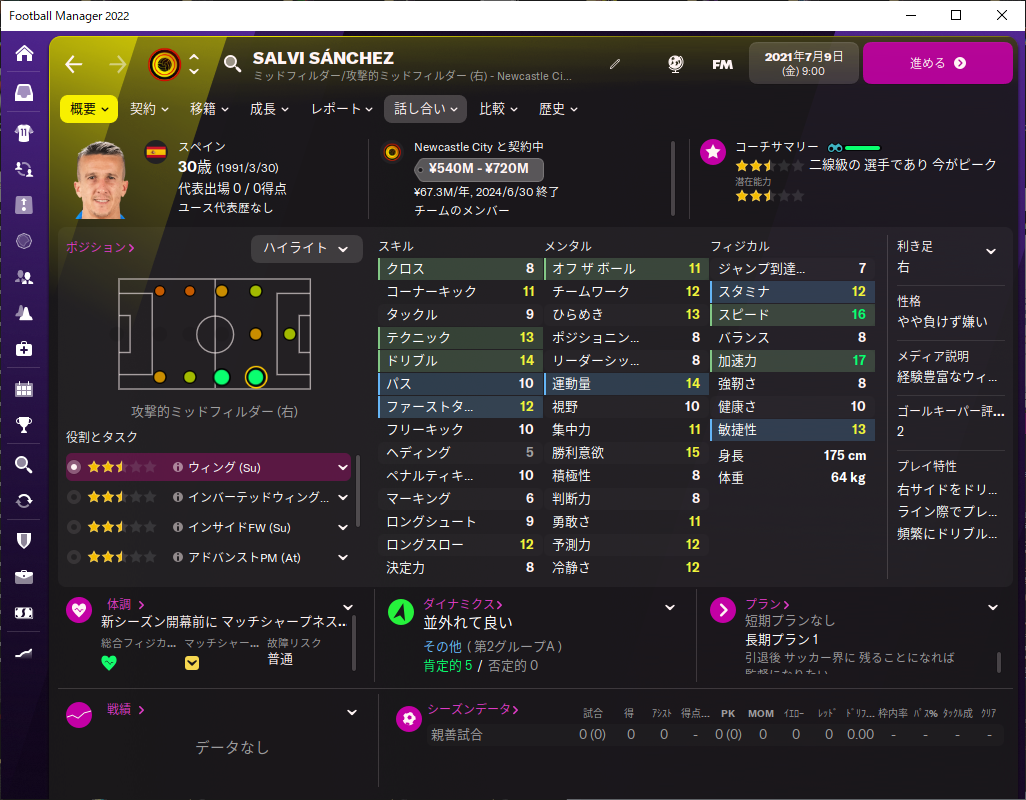
Task: Expand the Plans panel chevron
Action: click(993, 608)
